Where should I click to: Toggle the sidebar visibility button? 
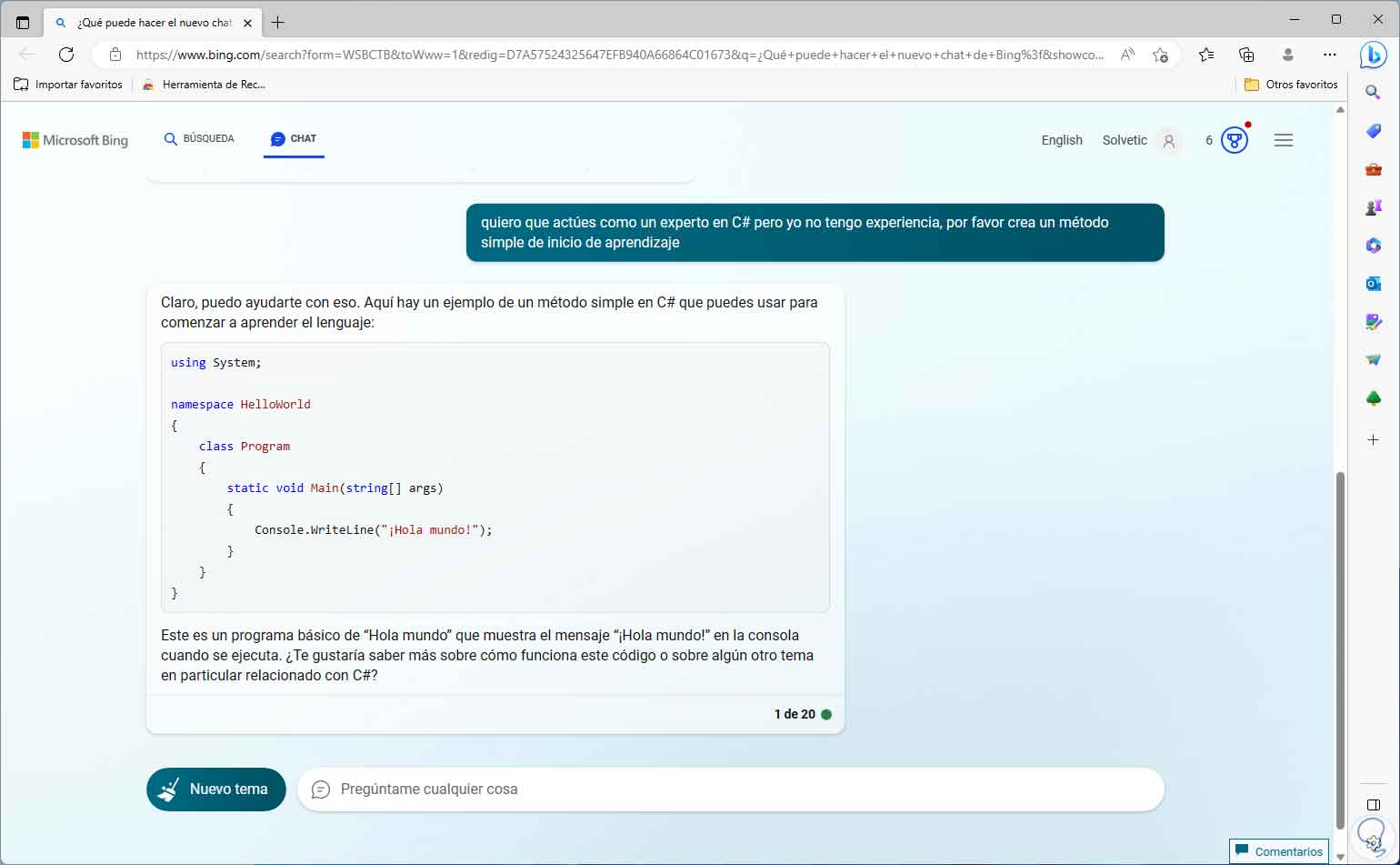1374,805
